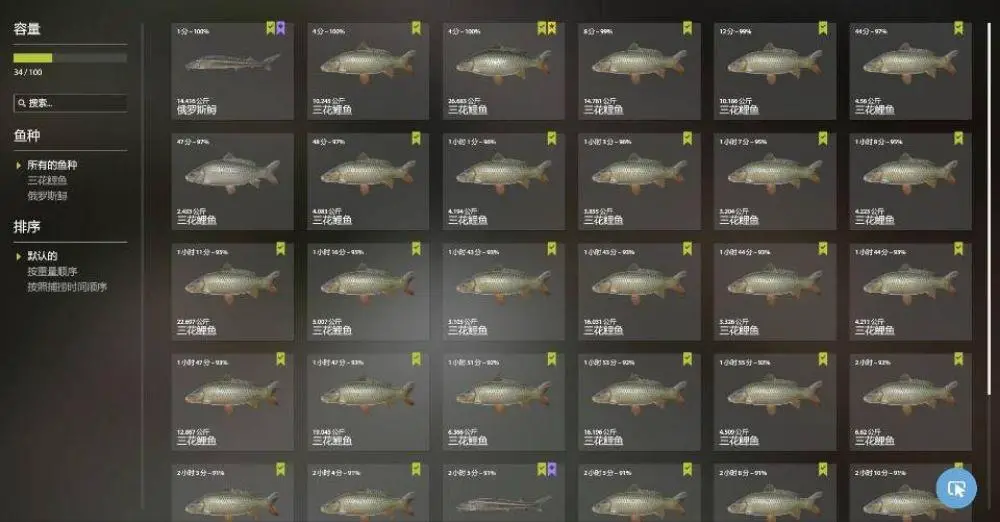This screenshot has width=1000, height=522.
Task: Click the purple ribbon badge on first 俄罗斯鲟 card
Action: coord(281,28)
